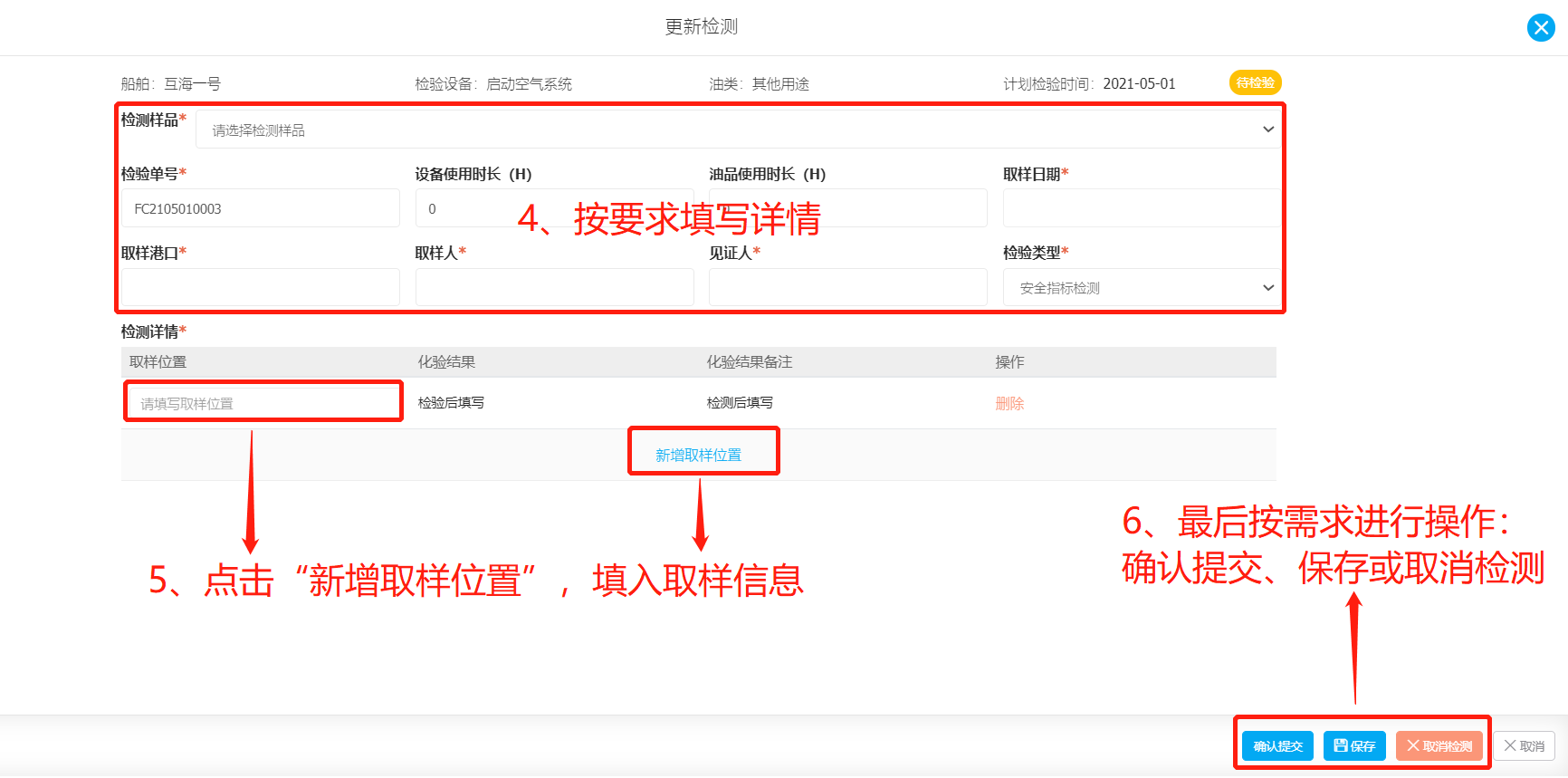Click the 计划检验时间 2021-05-01 text
This screenshot has width=1568, height=778.
[1089, 83]
